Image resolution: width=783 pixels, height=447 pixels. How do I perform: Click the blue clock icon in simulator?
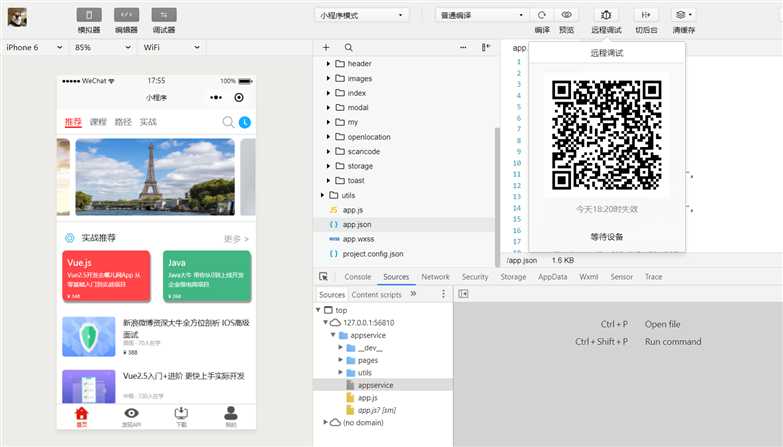click(x=245, y=122)
